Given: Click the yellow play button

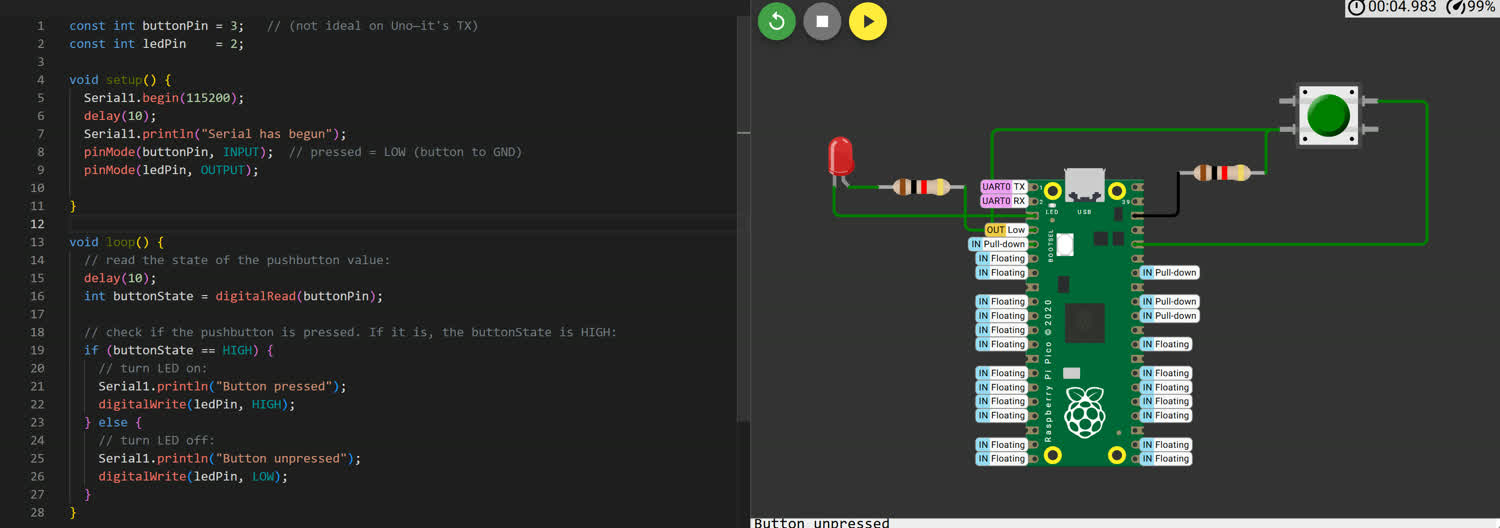Looking at the screenshot, I should pyautogui.click(x=868, y=21).
